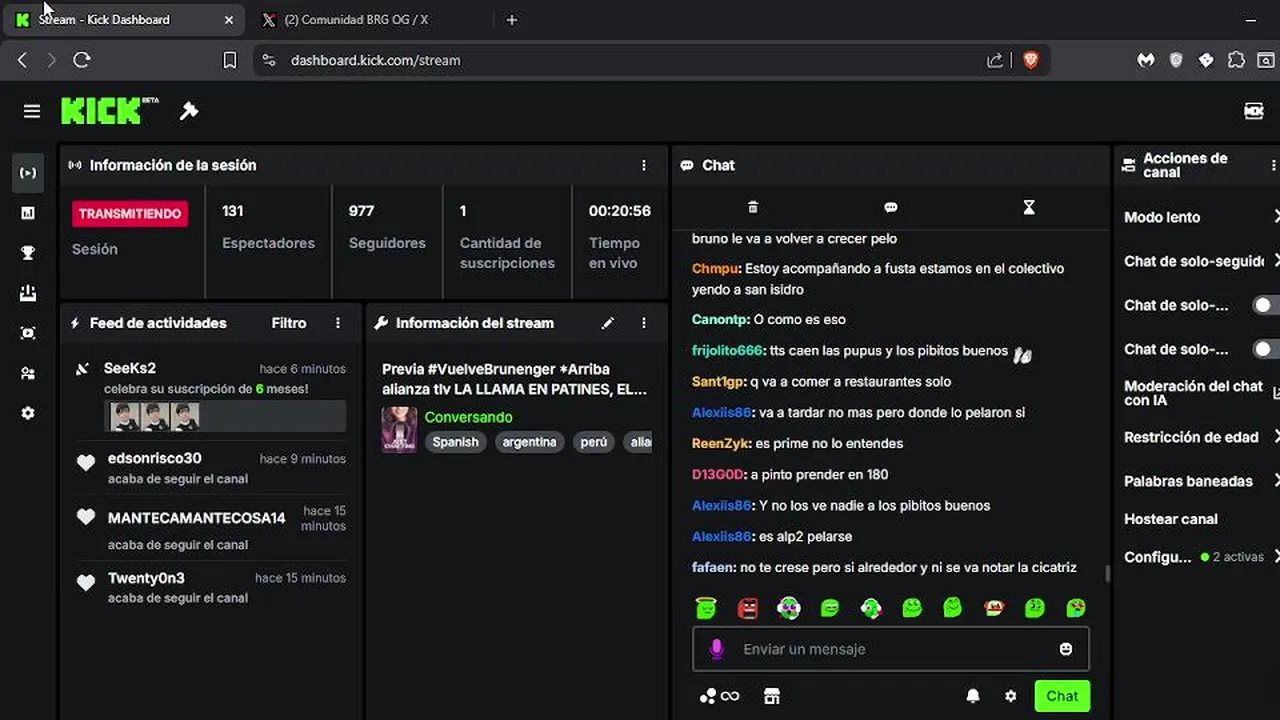
Task: Open the Filtro dropdown in Feed de actividades
Action: (x=289, y=323)
